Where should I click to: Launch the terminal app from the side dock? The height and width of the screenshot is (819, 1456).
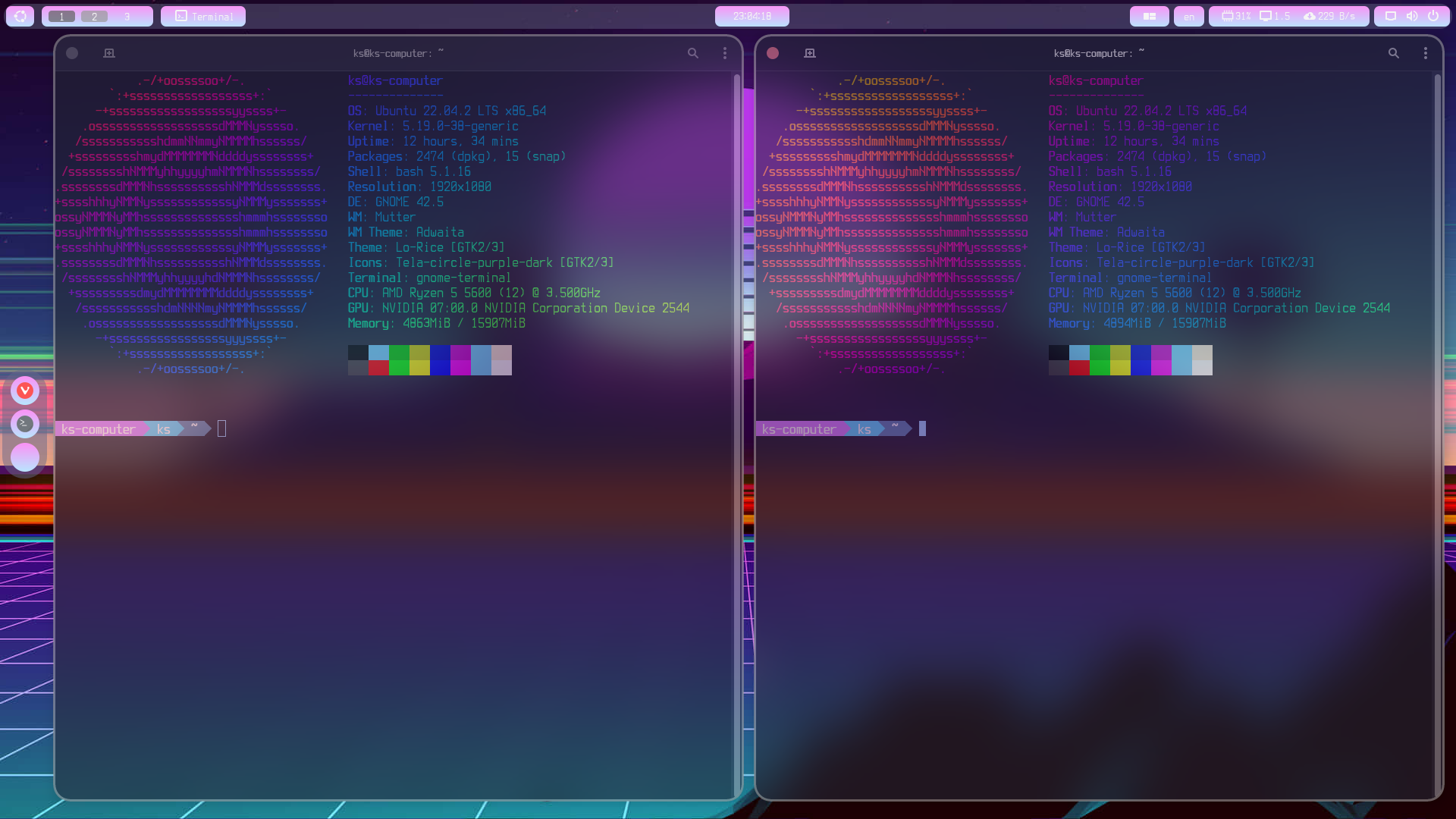25,424
